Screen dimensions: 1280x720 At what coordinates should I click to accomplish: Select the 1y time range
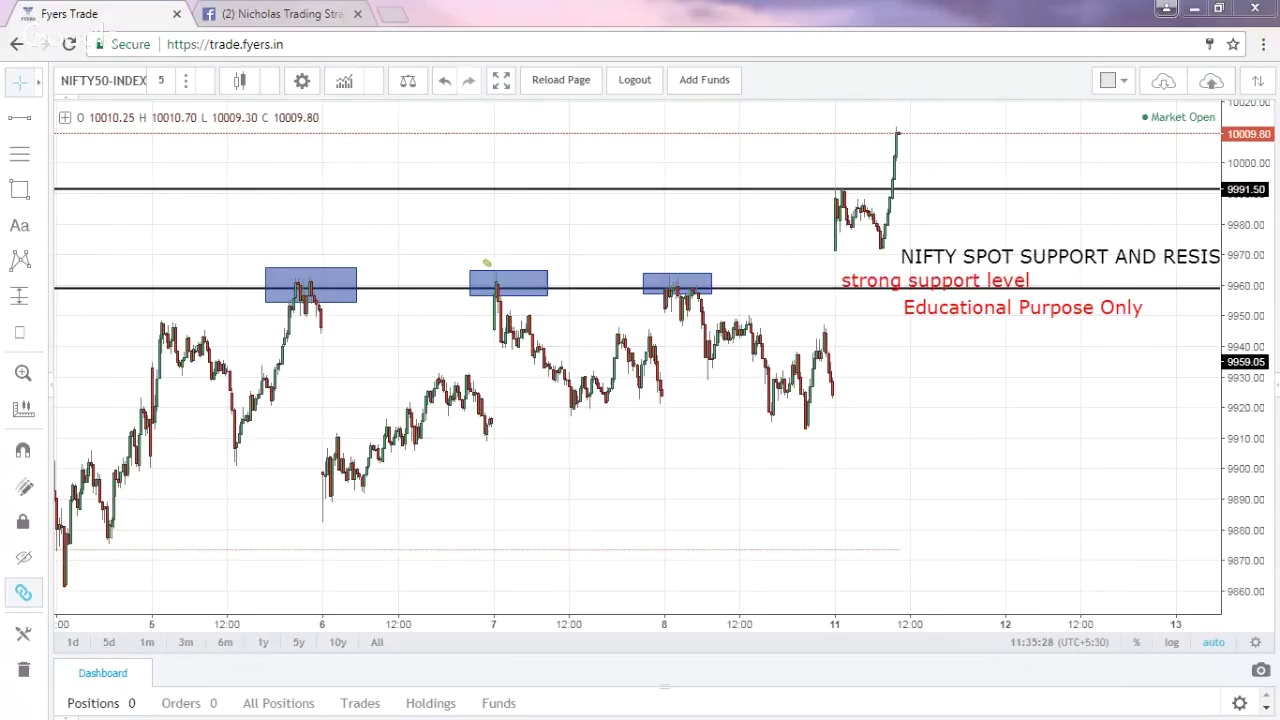pyautogui.click(x=263, y=642)
